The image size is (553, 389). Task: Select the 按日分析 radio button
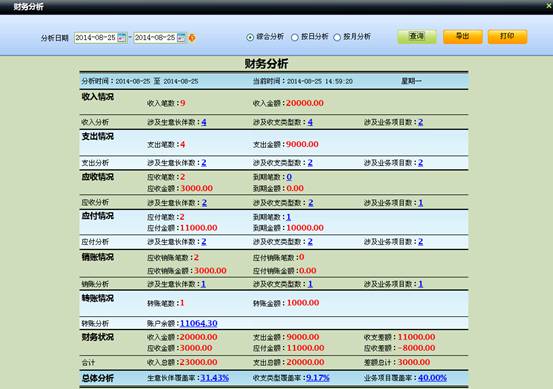click(295, 37)
